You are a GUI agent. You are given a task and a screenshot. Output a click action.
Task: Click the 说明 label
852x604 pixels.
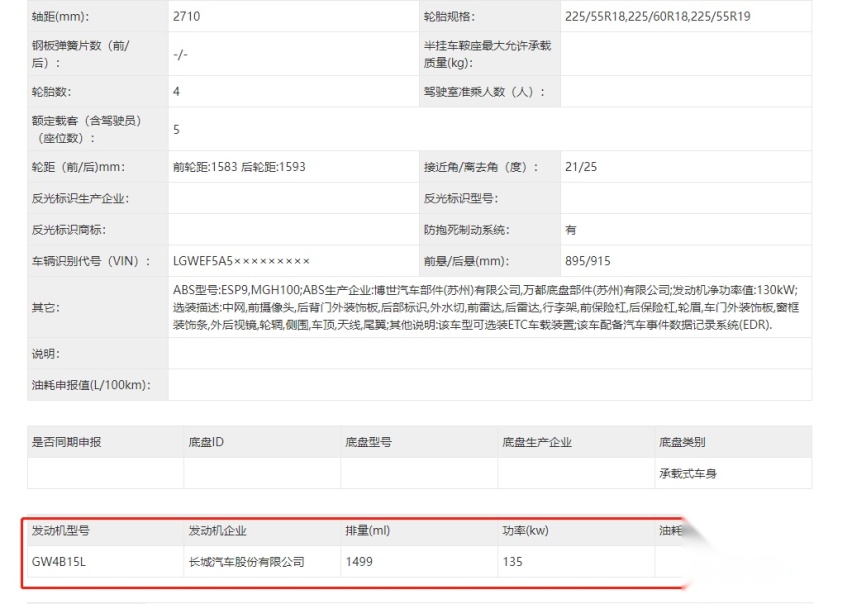(x=46, y=354)
